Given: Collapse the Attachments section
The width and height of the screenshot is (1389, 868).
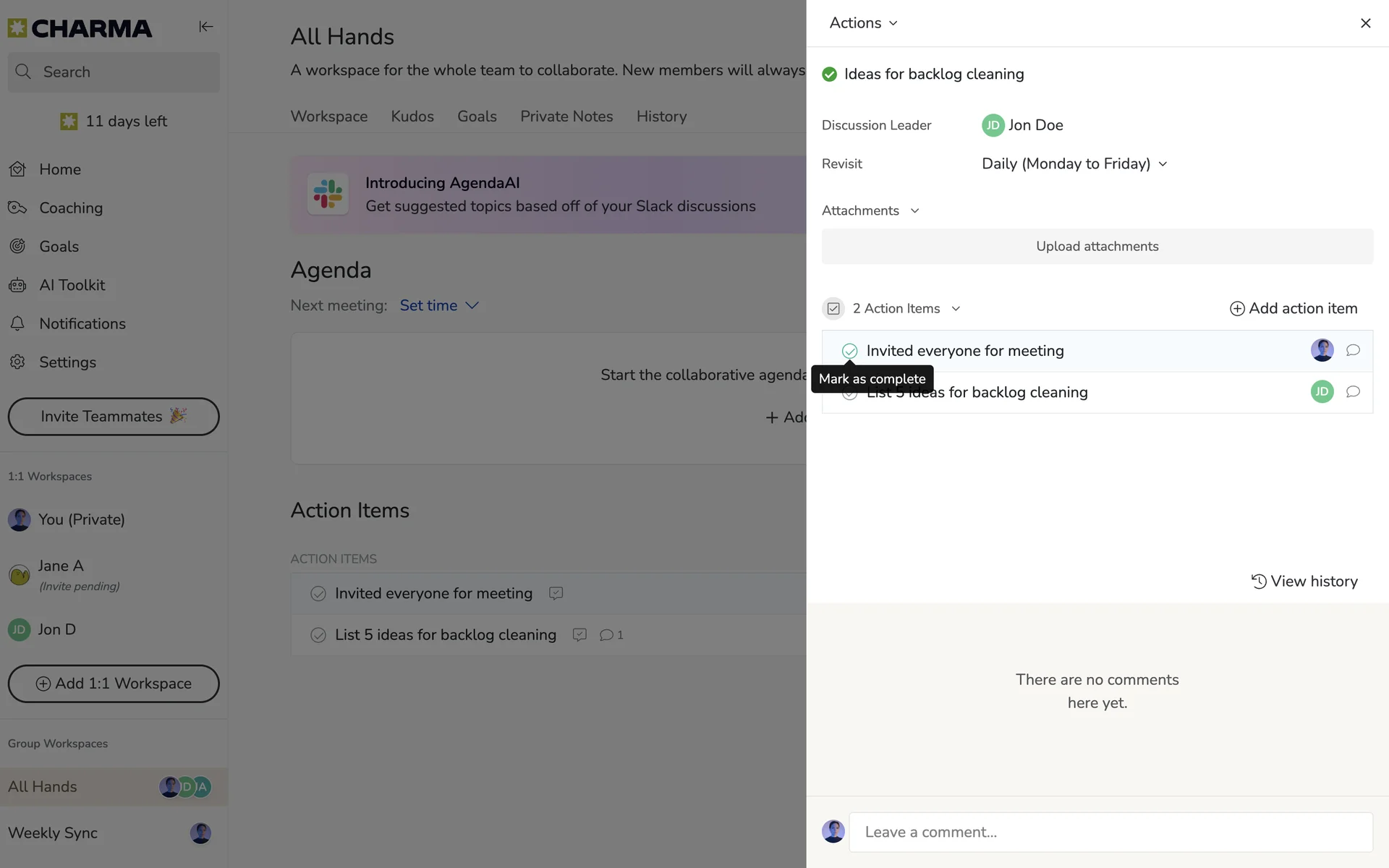Looking at the screenshot, I should point(914,211).
